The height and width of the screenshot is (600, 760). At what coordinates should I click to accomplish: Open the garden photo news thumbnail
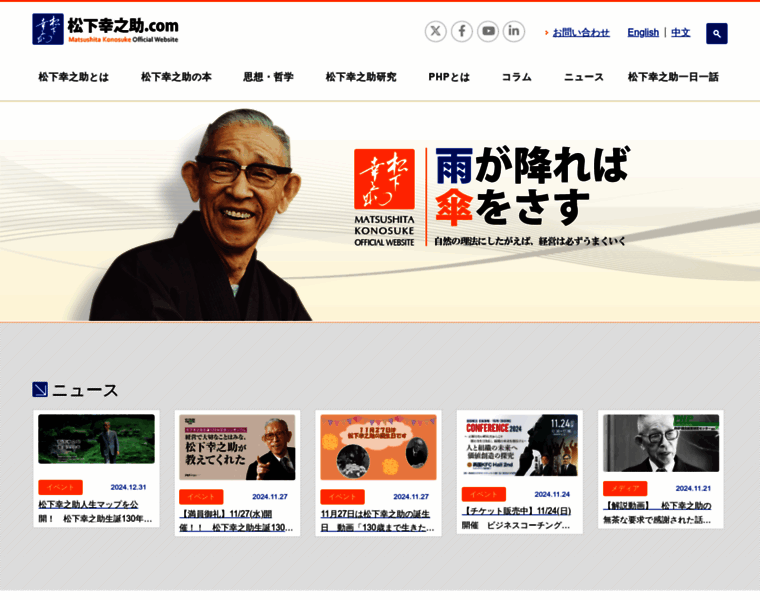[96, 439]
